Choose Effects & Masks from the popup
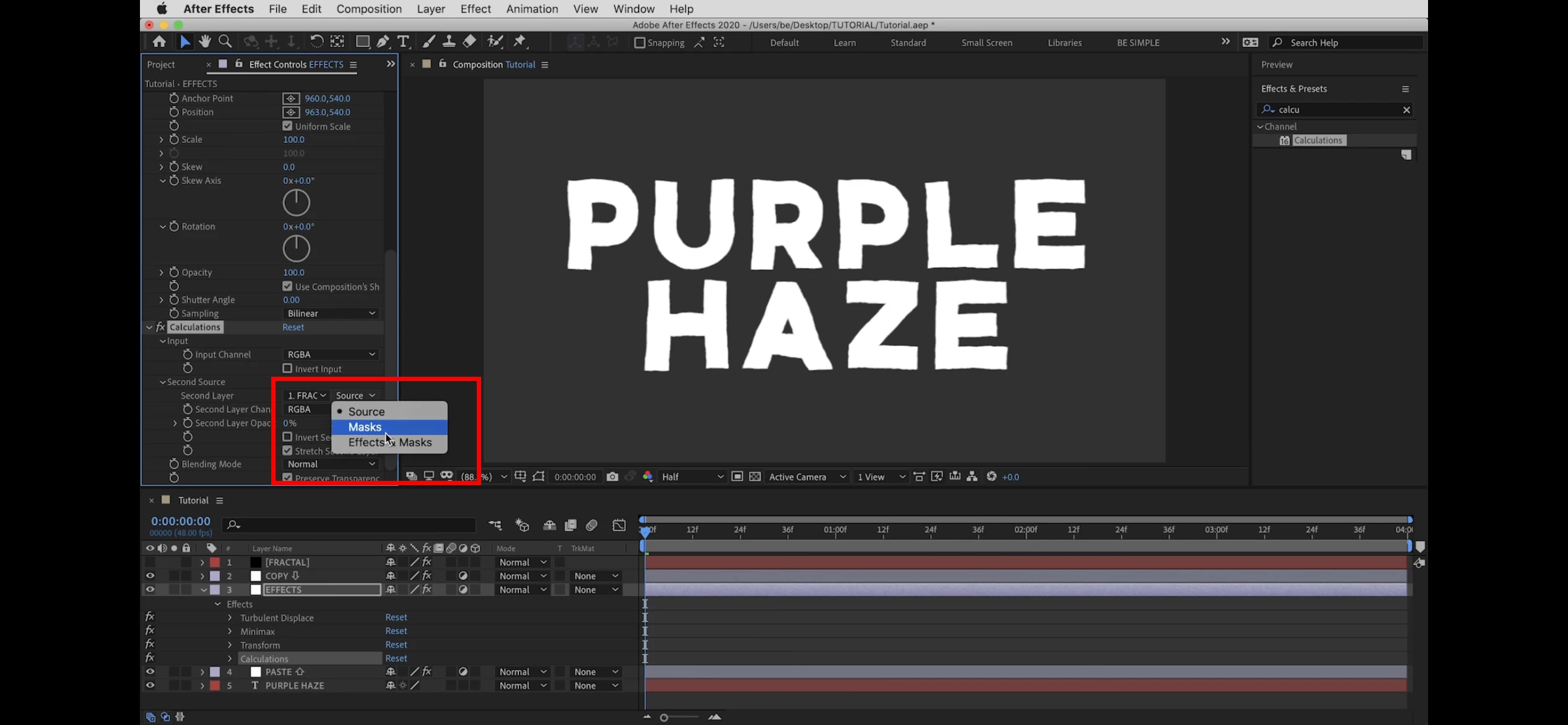The image size is (1568, 725). coord(390,442)
